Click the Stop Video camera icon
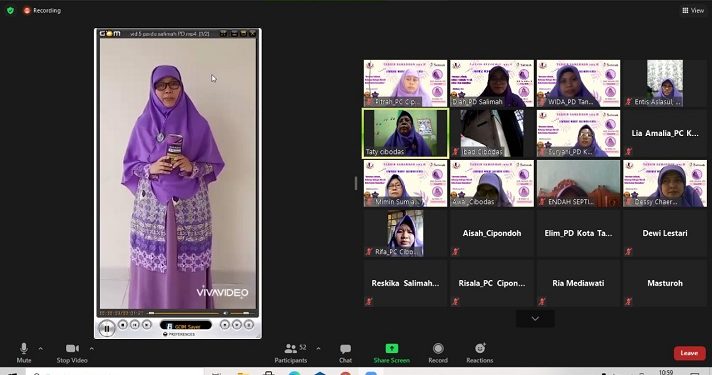The width and height of the screenshot is (712, 375). coord(72,348)
